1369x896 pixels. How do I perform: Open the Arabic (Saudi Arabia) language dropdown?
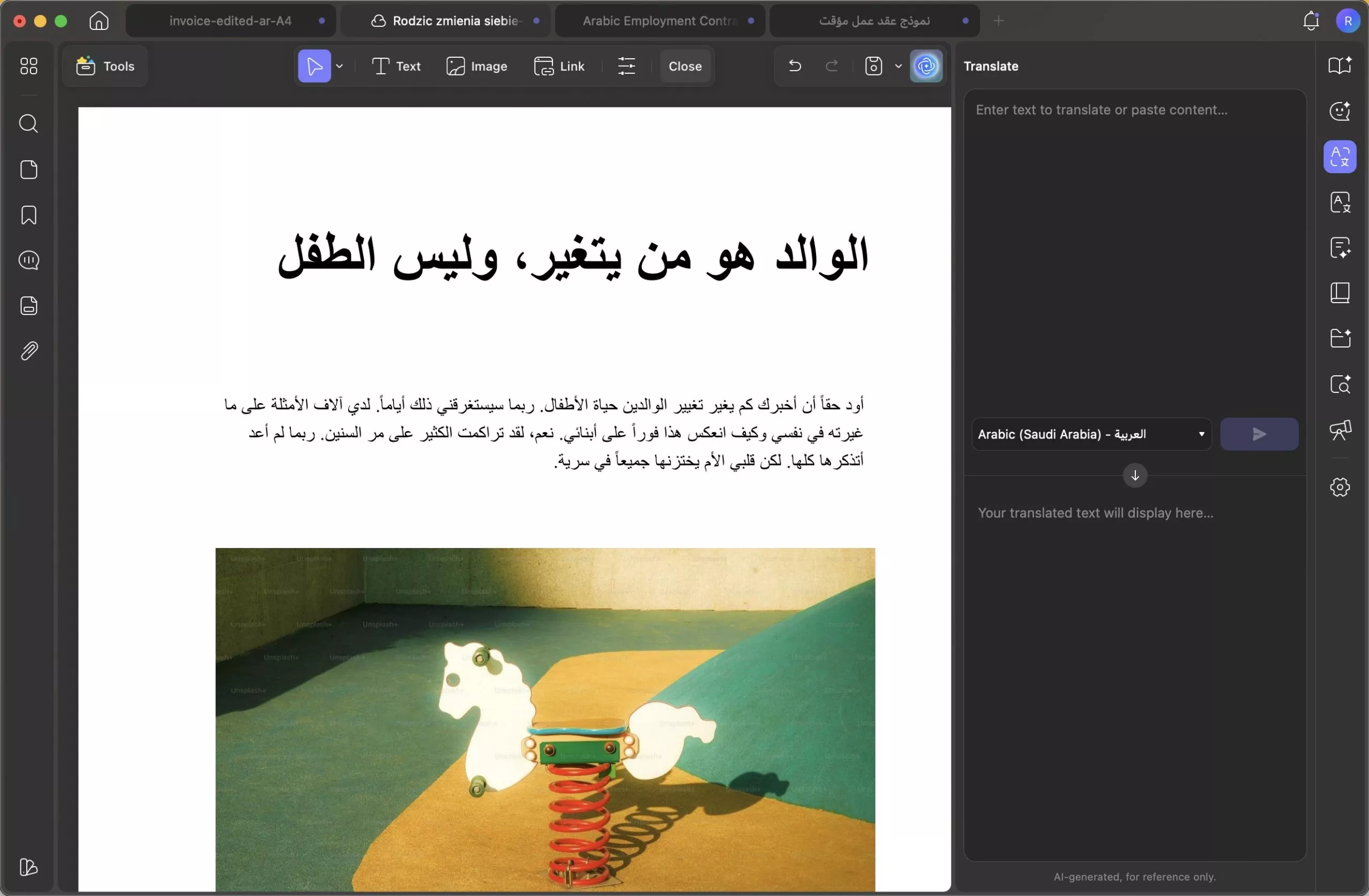[x=1090, y=434]
